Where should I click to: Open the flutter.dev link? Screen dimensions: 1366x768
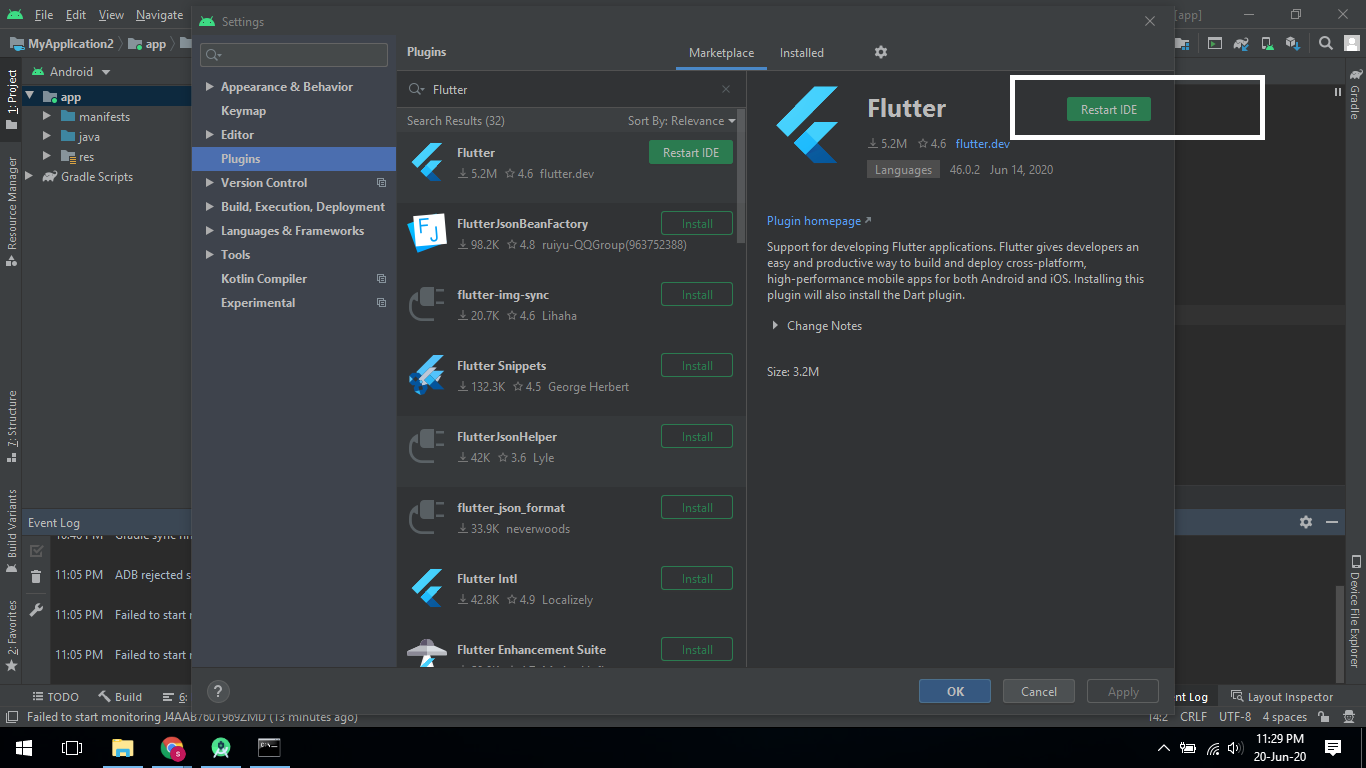982,143
